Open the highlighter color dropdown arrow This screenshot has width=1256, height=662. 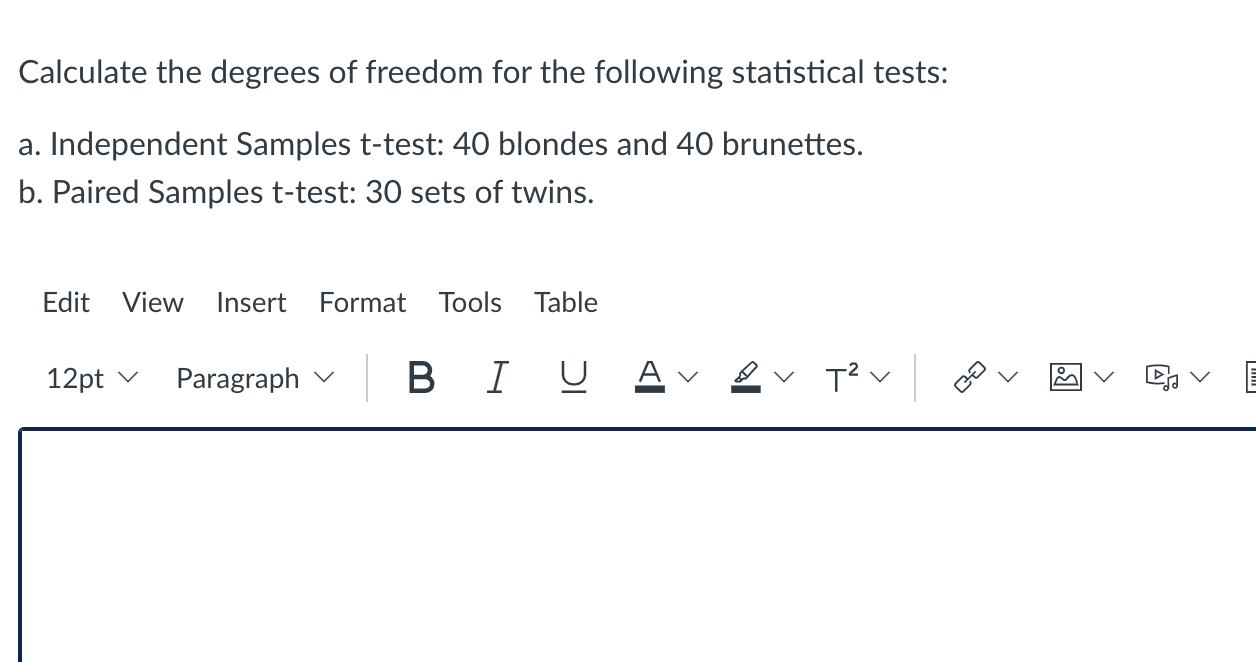[x=786, y=377]
